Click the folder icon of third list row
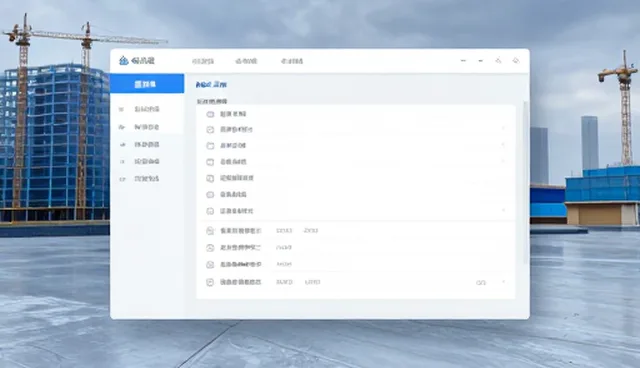Viewport: 640px width, 368px height. [x=210, y=146]
